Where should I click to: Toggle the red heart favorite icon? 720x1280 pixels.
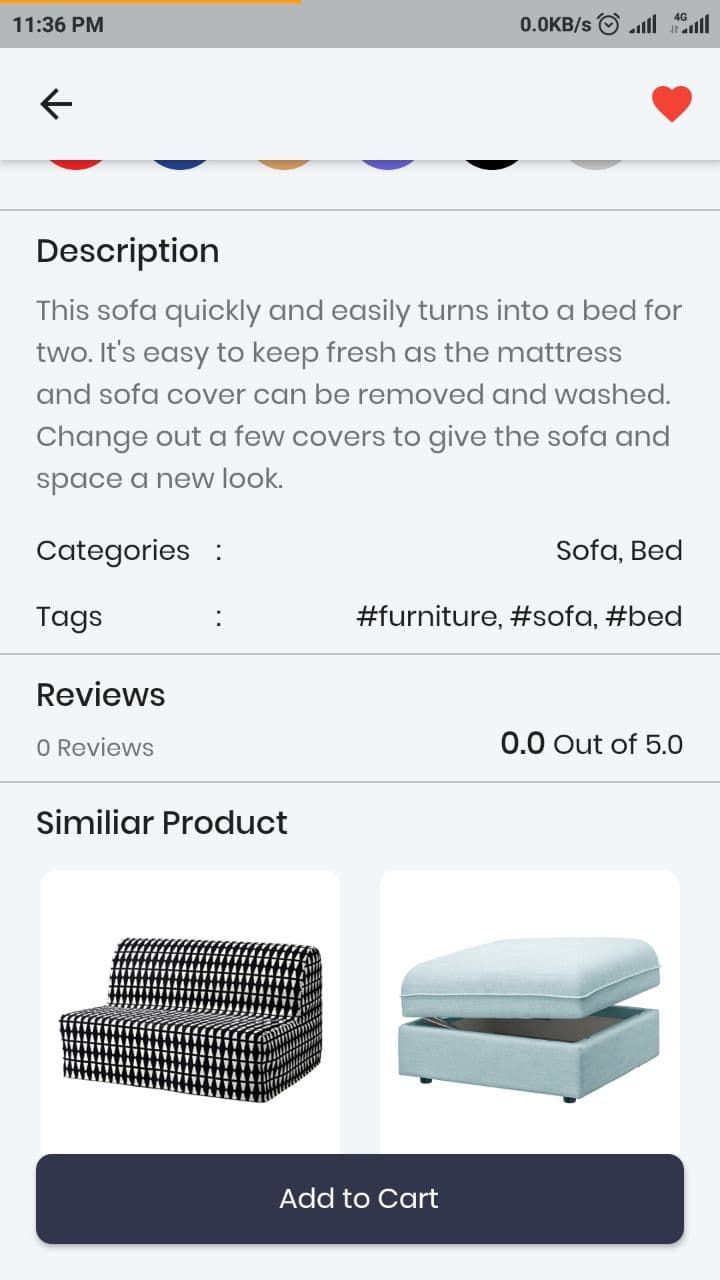[671, 104]
